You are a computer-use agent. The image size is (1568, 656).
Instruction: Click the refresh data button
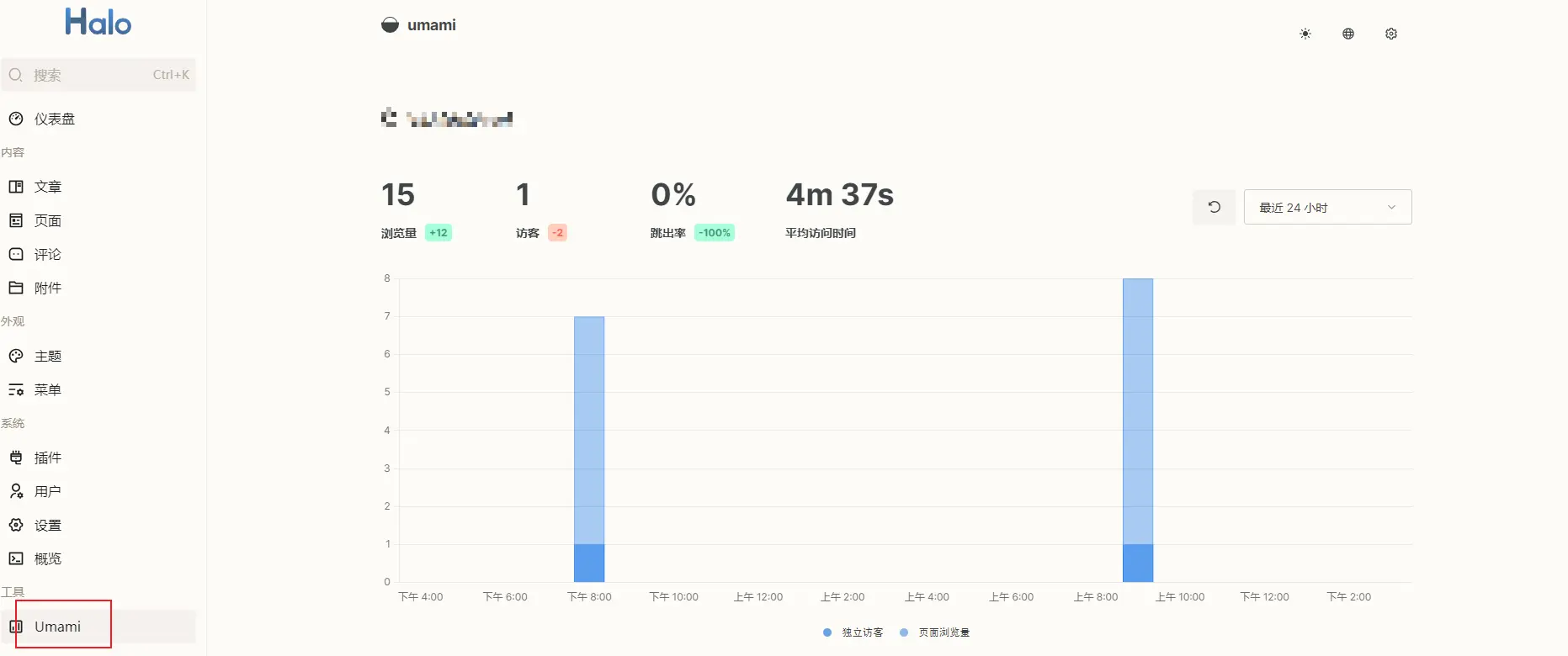coord(1214,207)
